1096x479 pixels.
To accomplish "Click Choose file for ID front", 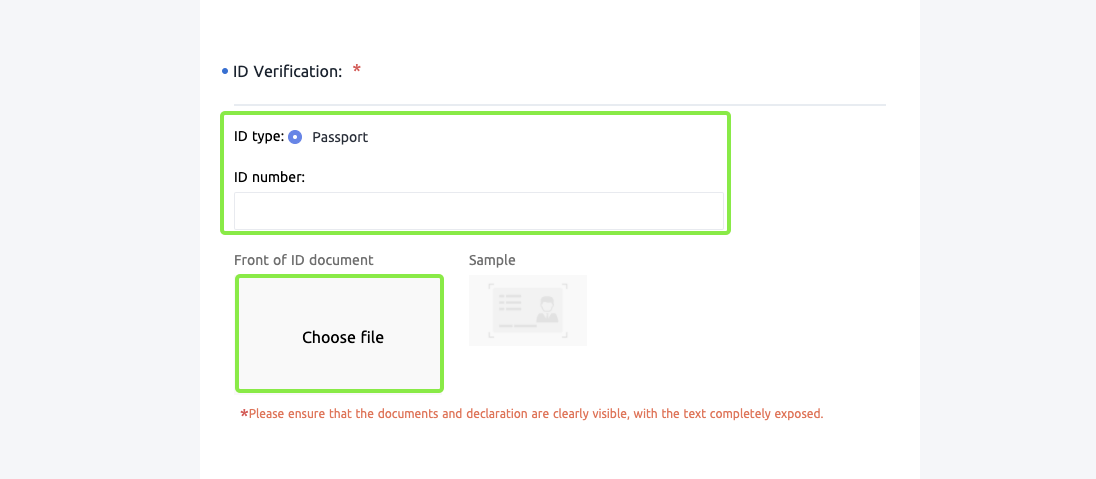I will tap(340, 335).
